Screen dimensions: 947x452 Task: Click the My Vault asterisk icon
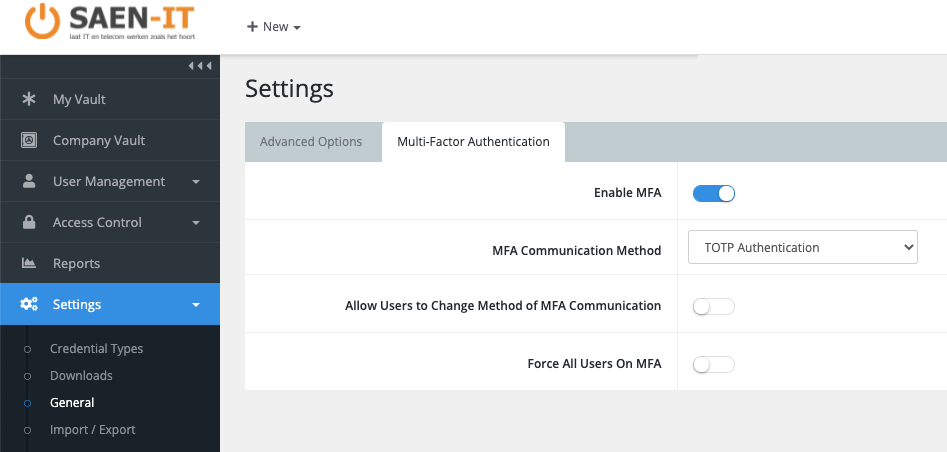coord(29,99)
